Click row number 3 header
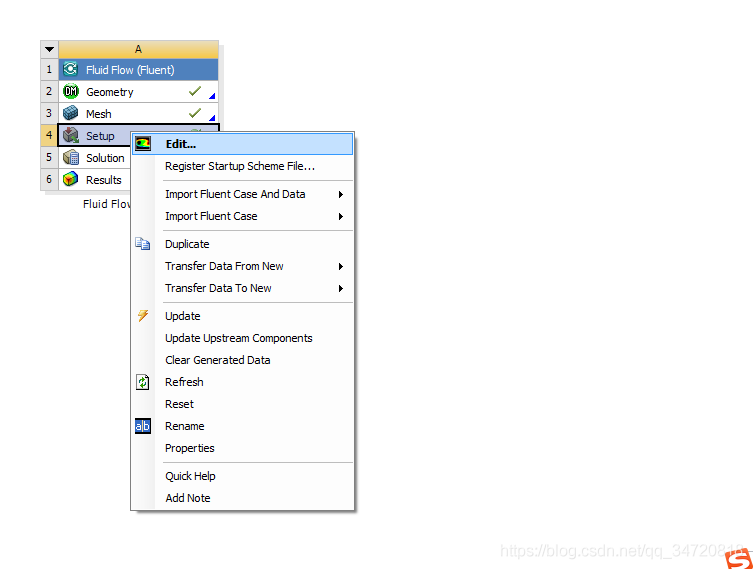 click(x=49, y=113)
